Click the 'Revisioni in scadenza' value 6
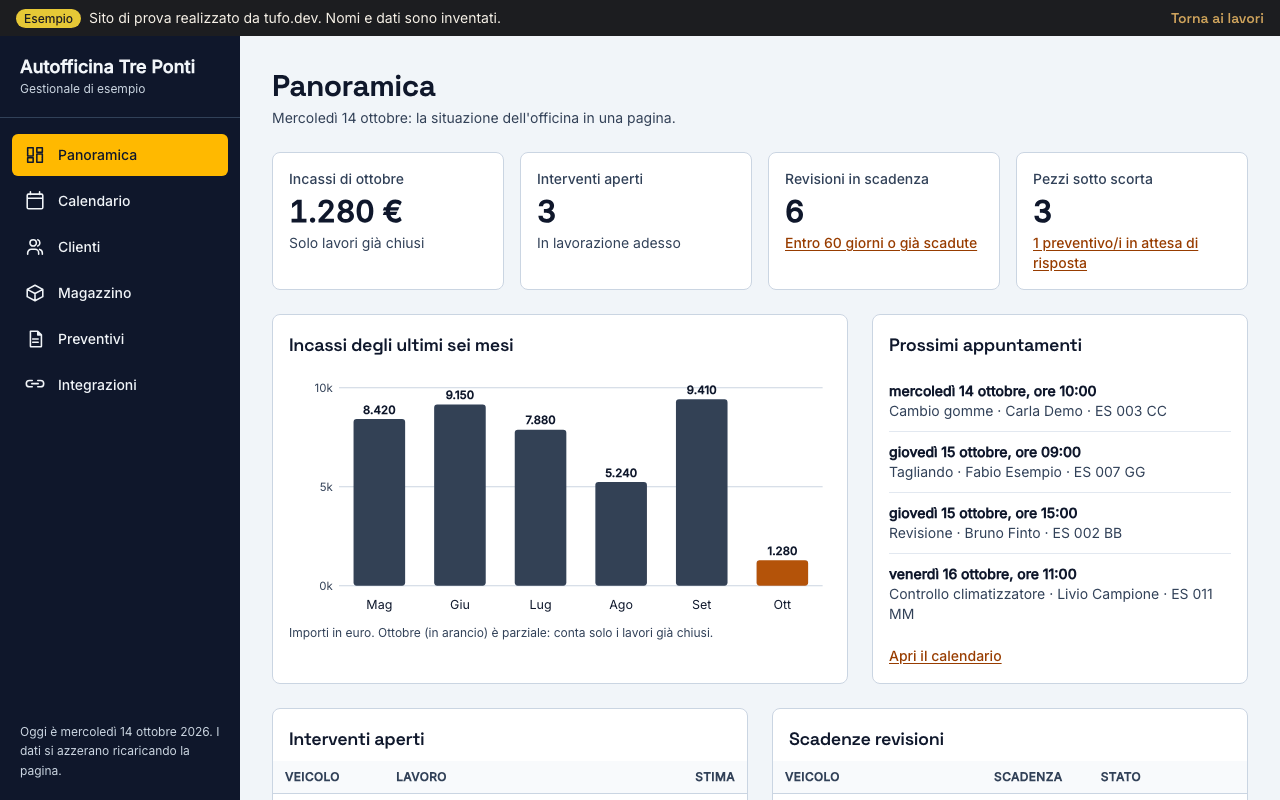 pyautogui.click(x=794, y=212)
